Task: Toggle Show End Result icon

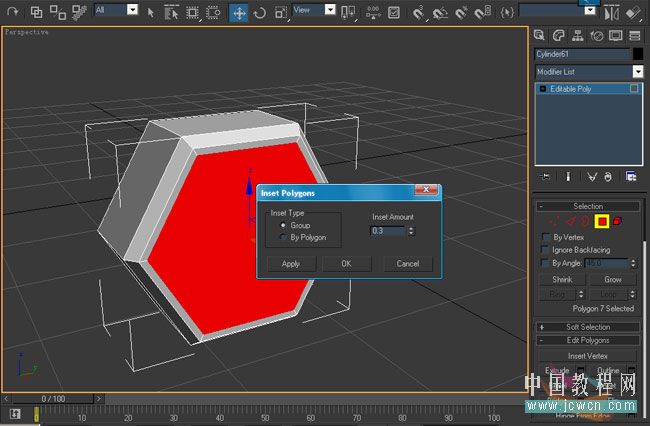Action: pyautogui.click(x=568, y=177)
